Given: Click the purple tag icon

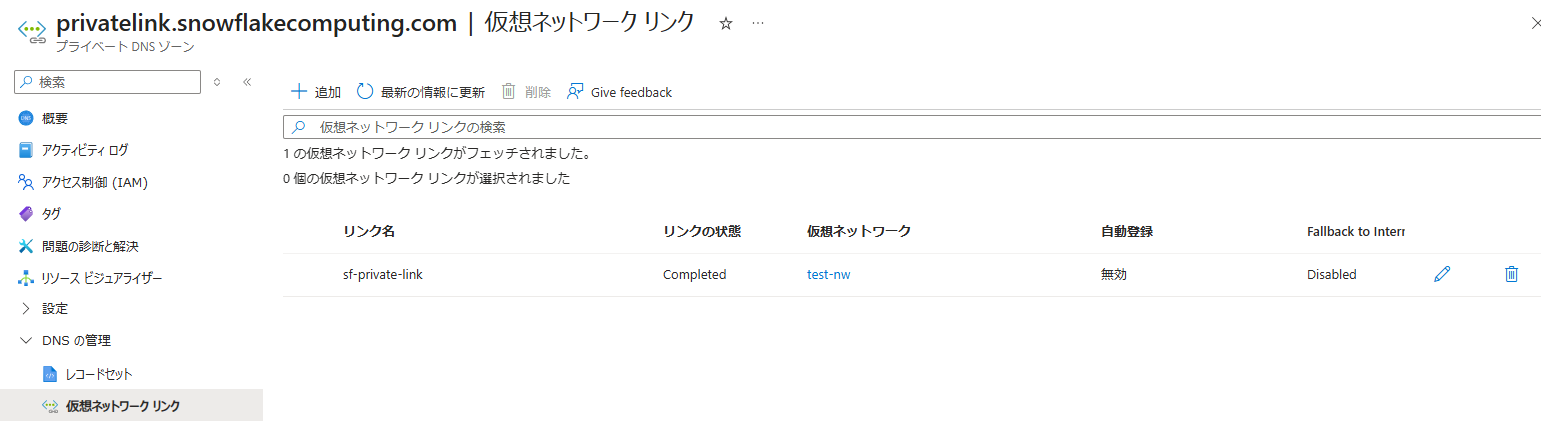Looking at the screenshot, I should point(26,214).
